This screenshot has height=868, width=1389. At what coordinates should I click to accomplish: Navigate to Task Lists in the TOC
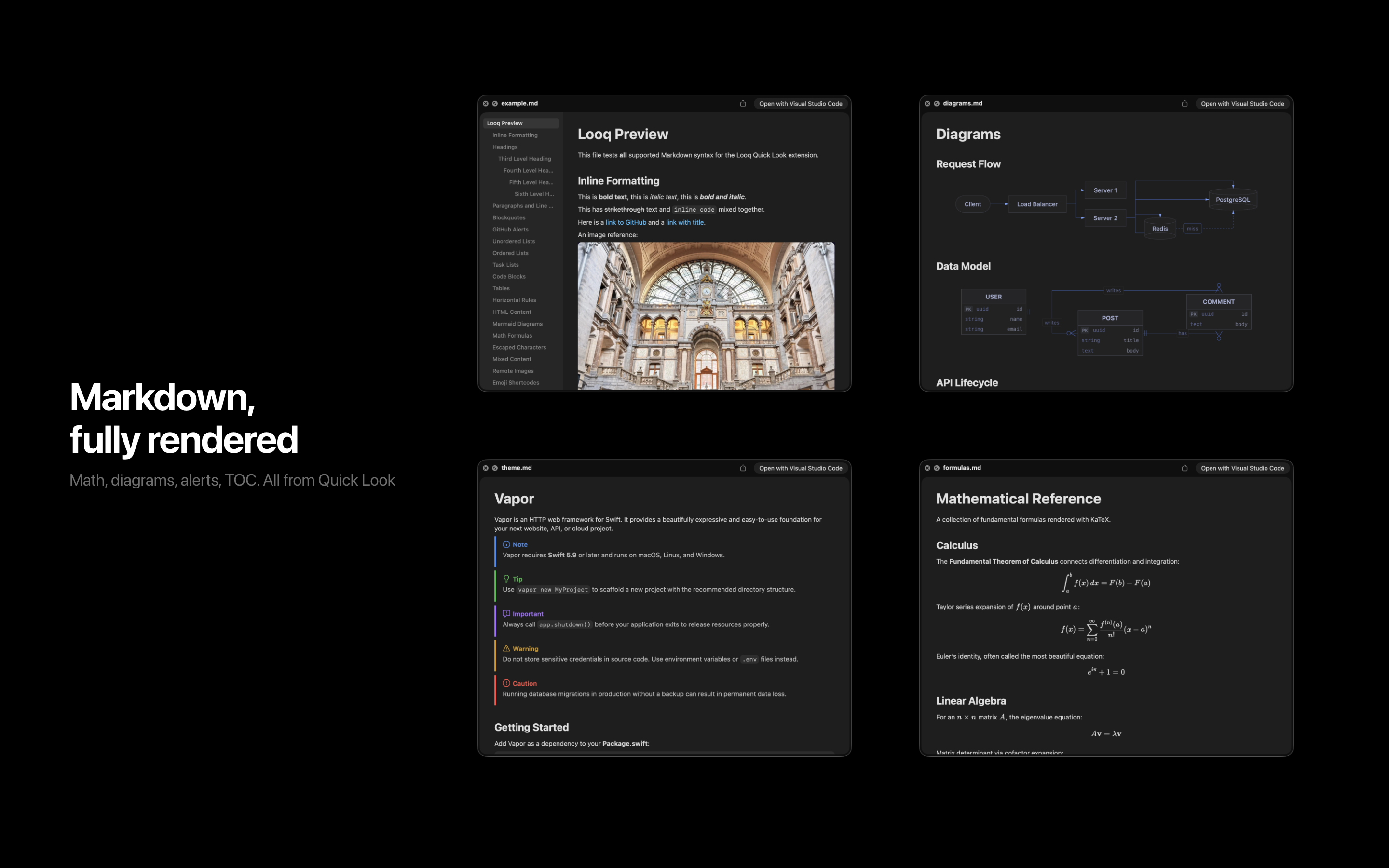[505, 265]
